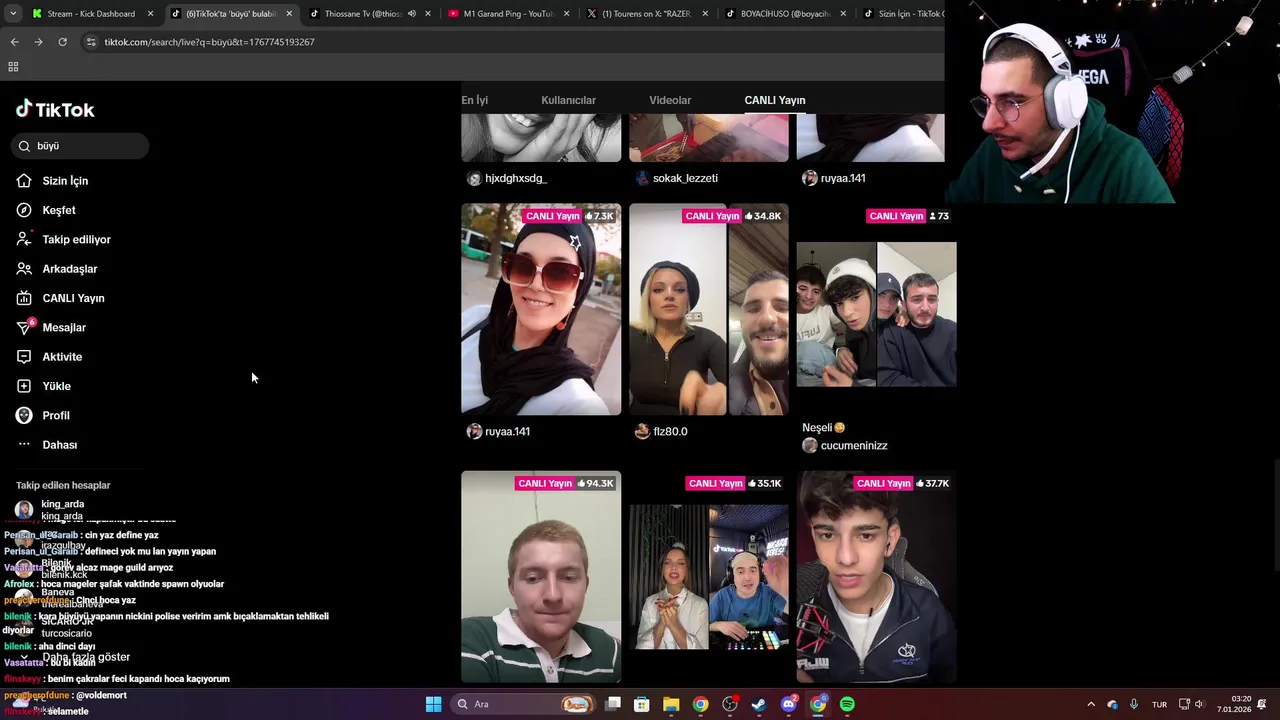The width and height of the screenshot is (1280, 720).
Task: Open the Keşfet compass icon
Action: click(x=24, y=210)
